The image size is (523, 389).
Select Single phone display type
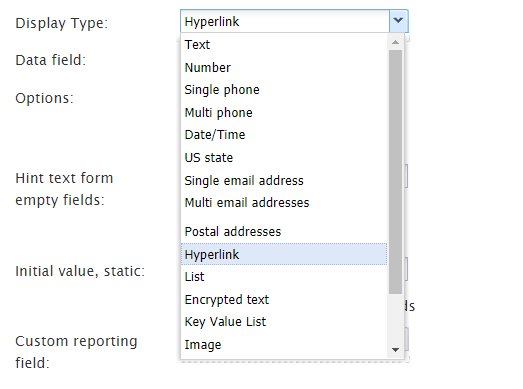coord(284,90)
